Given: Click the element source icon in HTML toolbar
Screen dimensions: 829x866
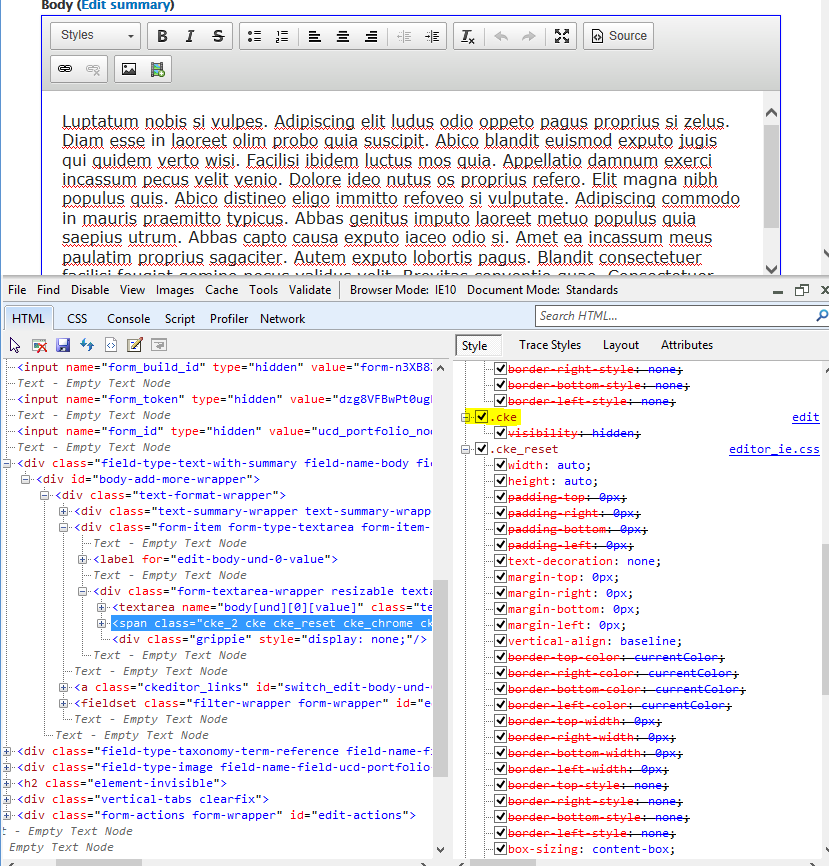Looking at the screenshot, I should 111,345.
